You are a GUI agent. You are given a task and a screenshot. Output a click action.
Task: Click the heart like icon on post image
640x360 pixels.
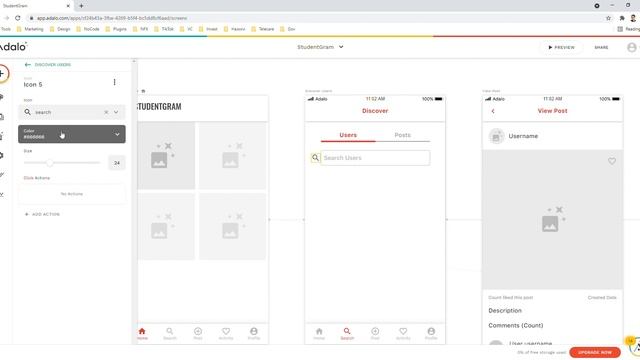612,161
